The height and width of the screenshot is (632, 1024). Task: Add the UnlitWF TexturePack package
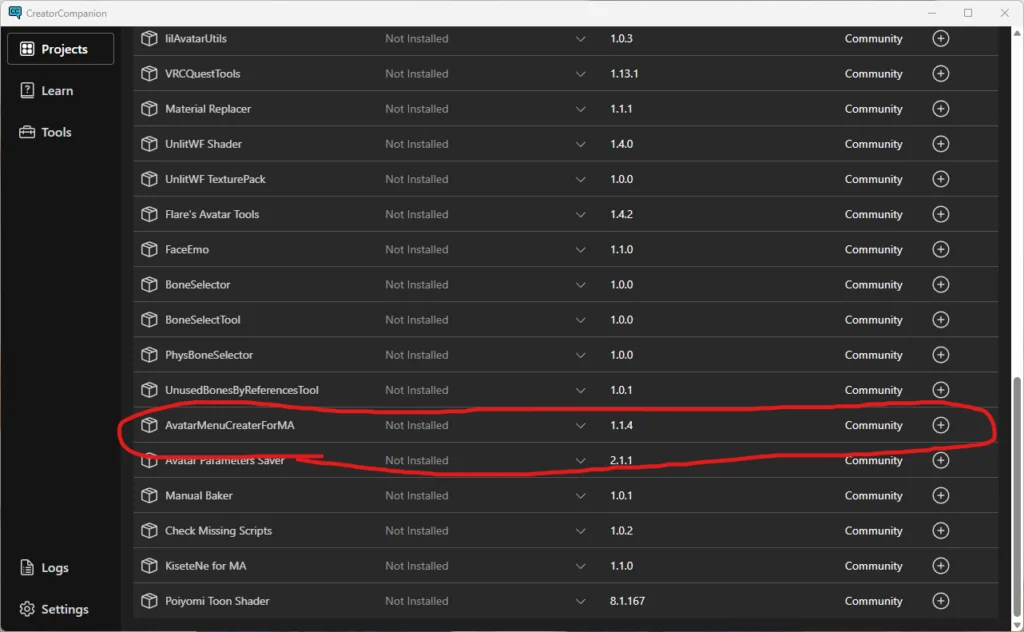tap(940, 179)
